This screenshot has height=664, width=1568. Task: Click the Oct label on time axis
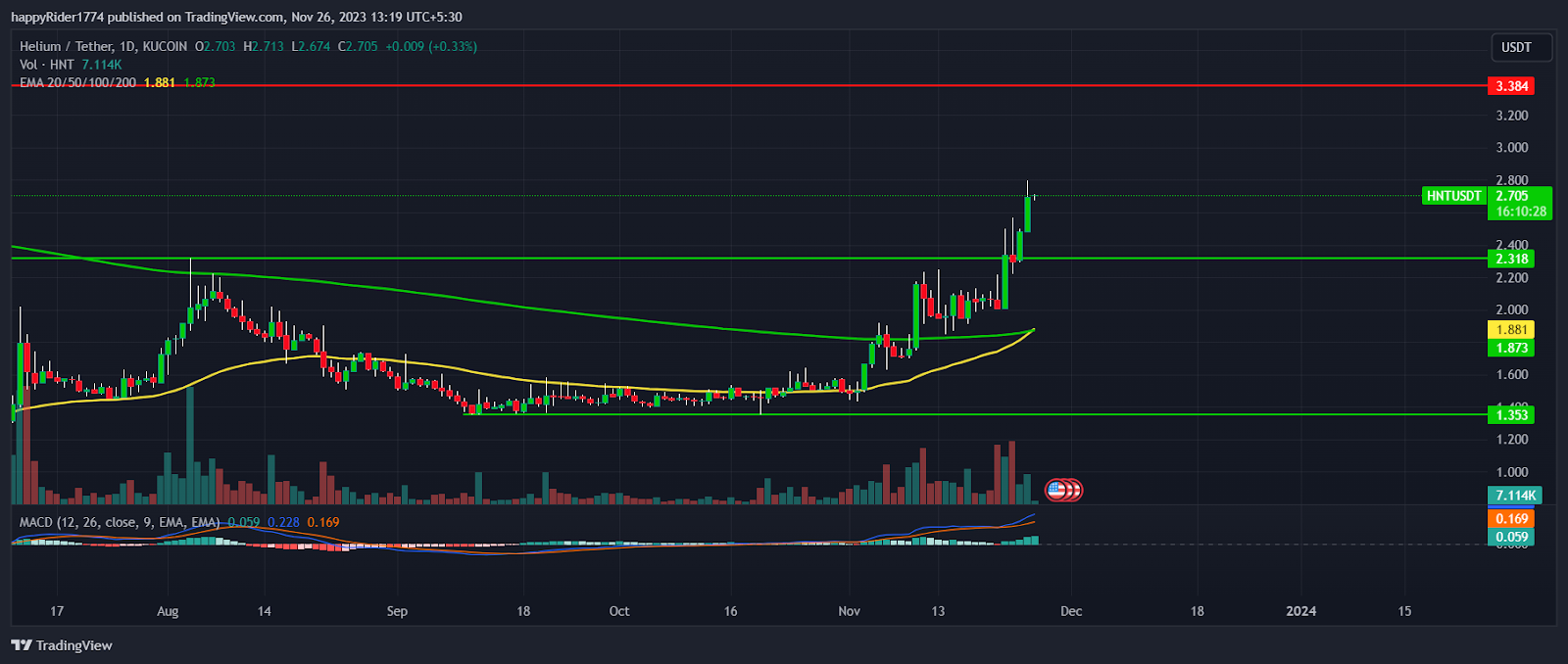point(619,611)
